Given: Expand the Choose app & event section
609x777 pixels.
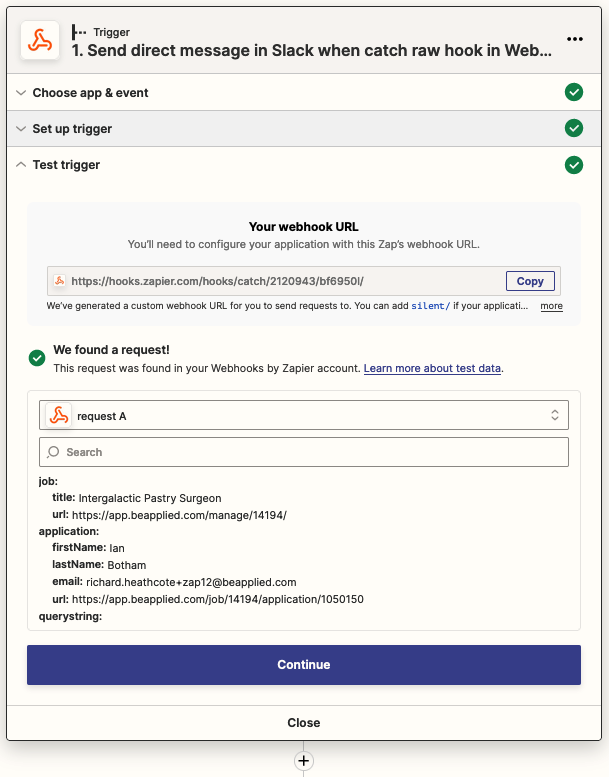Looking at the screenshot, I should (x=90, y=93).
